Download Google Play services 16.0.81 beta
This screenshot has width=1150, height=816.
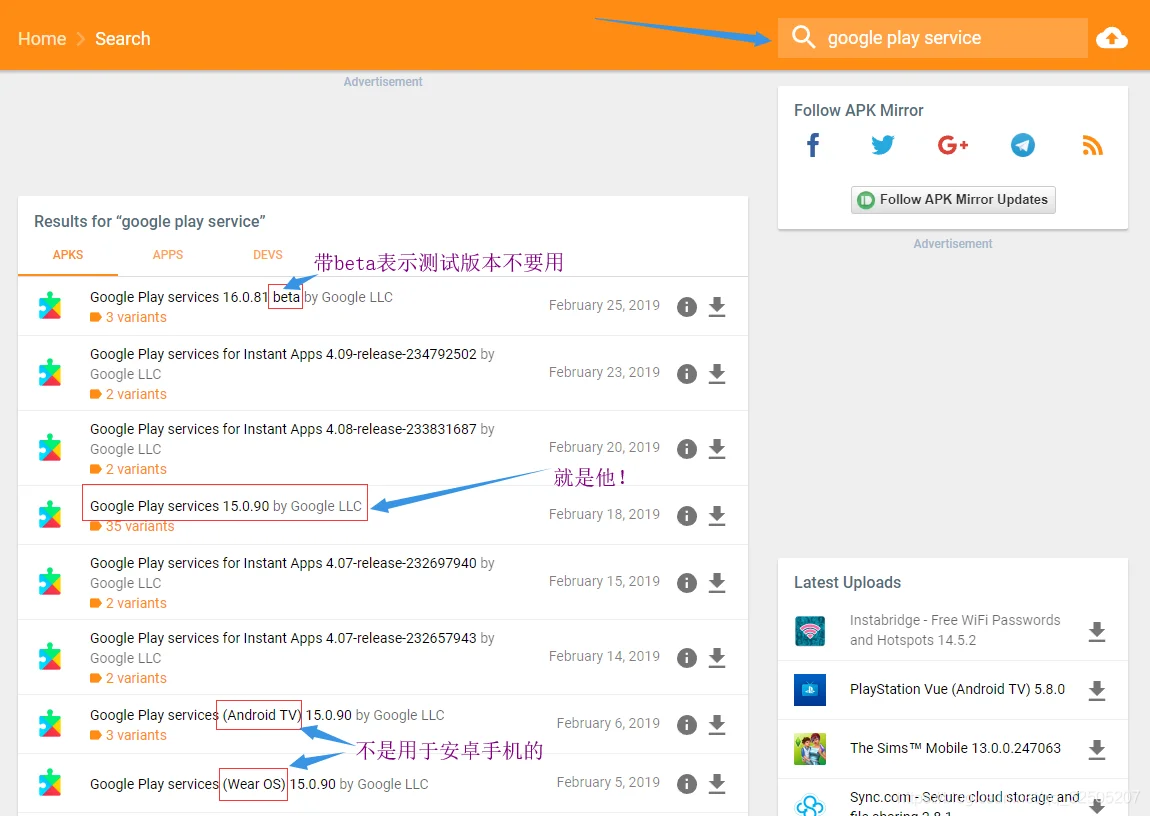(717, 306)
